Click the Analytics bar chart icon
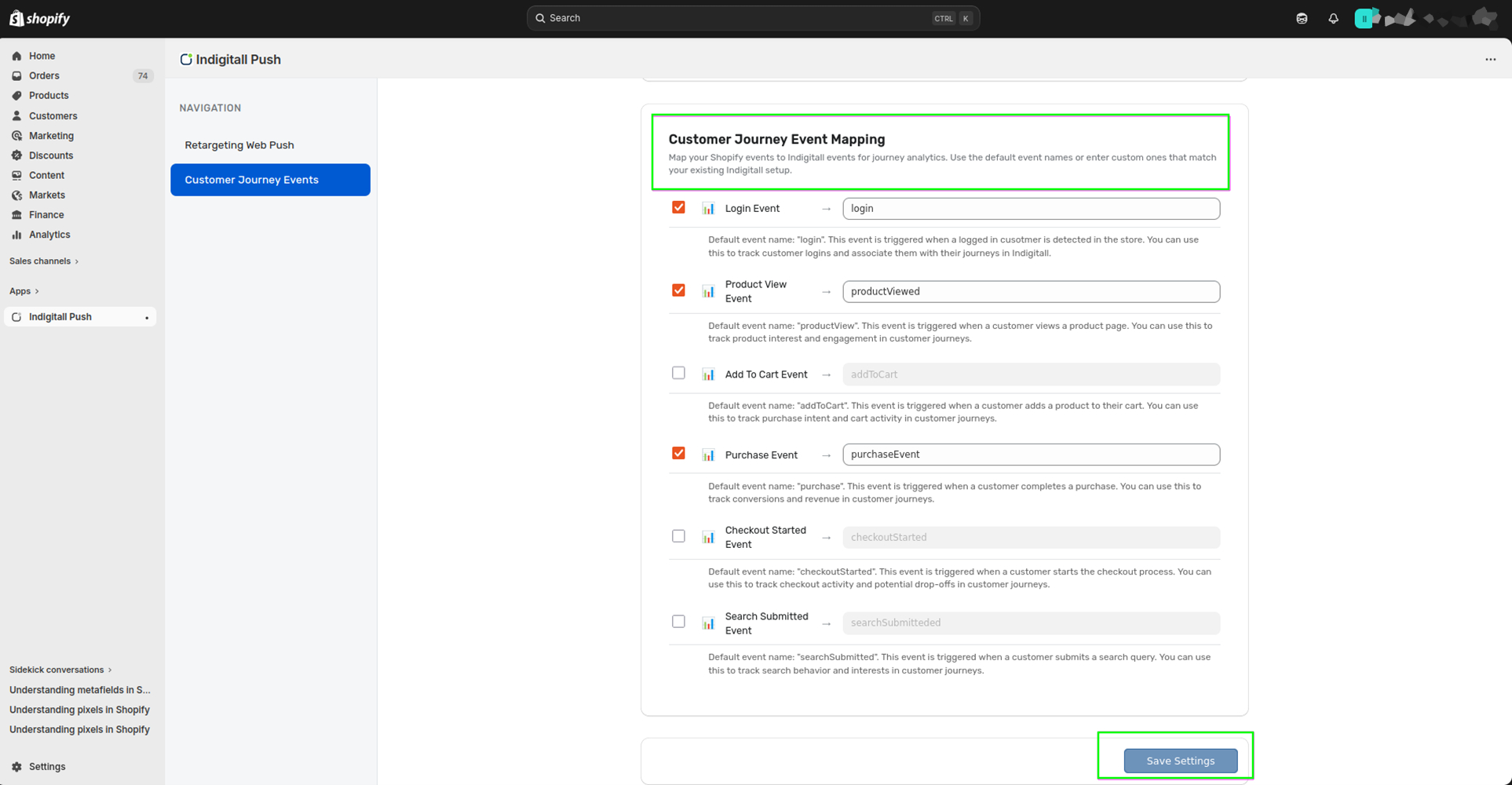This screenshot has width=1512, height=785. coord(16,235)
